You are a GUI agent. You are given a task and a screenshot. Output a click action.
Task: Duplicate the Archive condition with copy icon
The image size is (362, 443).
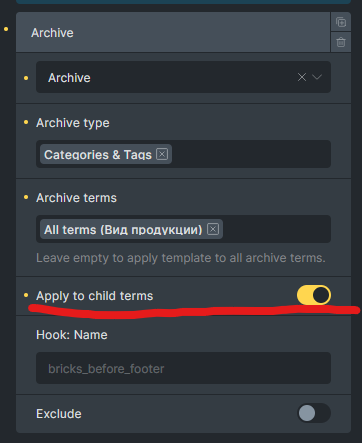(x=341, y=22)
